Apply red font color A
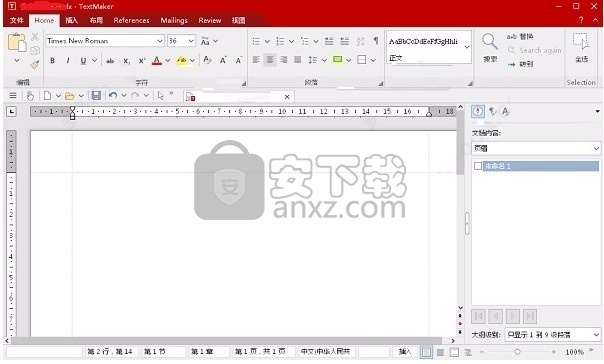Viewport: 604px width, 364px height. tap(156, 60)
